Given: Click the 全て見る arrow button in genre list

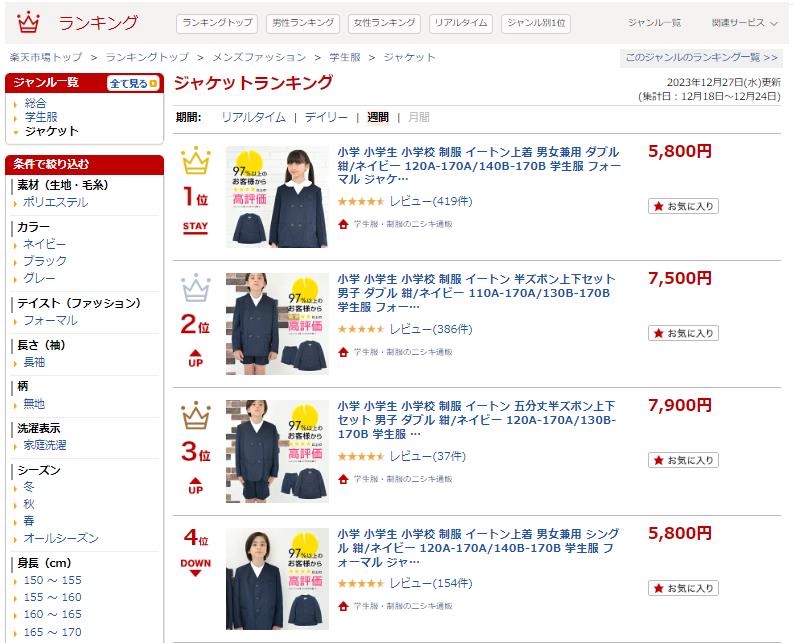Looking at the screenshot, I should [133, 84].
